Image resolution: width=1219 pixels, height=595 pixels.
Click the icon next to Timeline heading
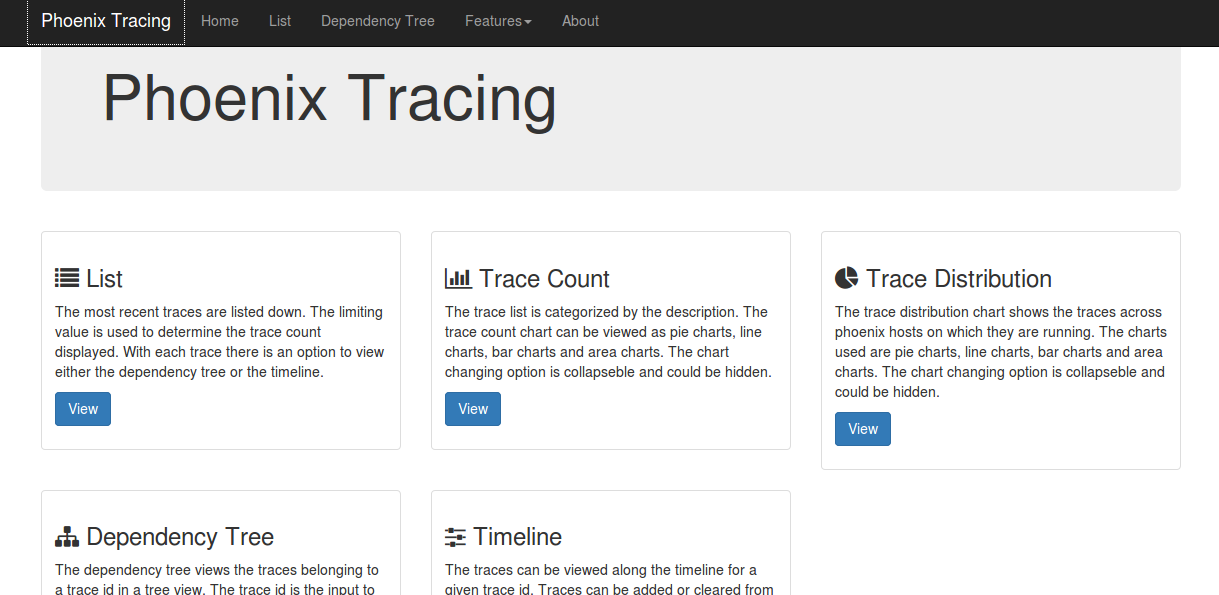click(x=456, y=535)
